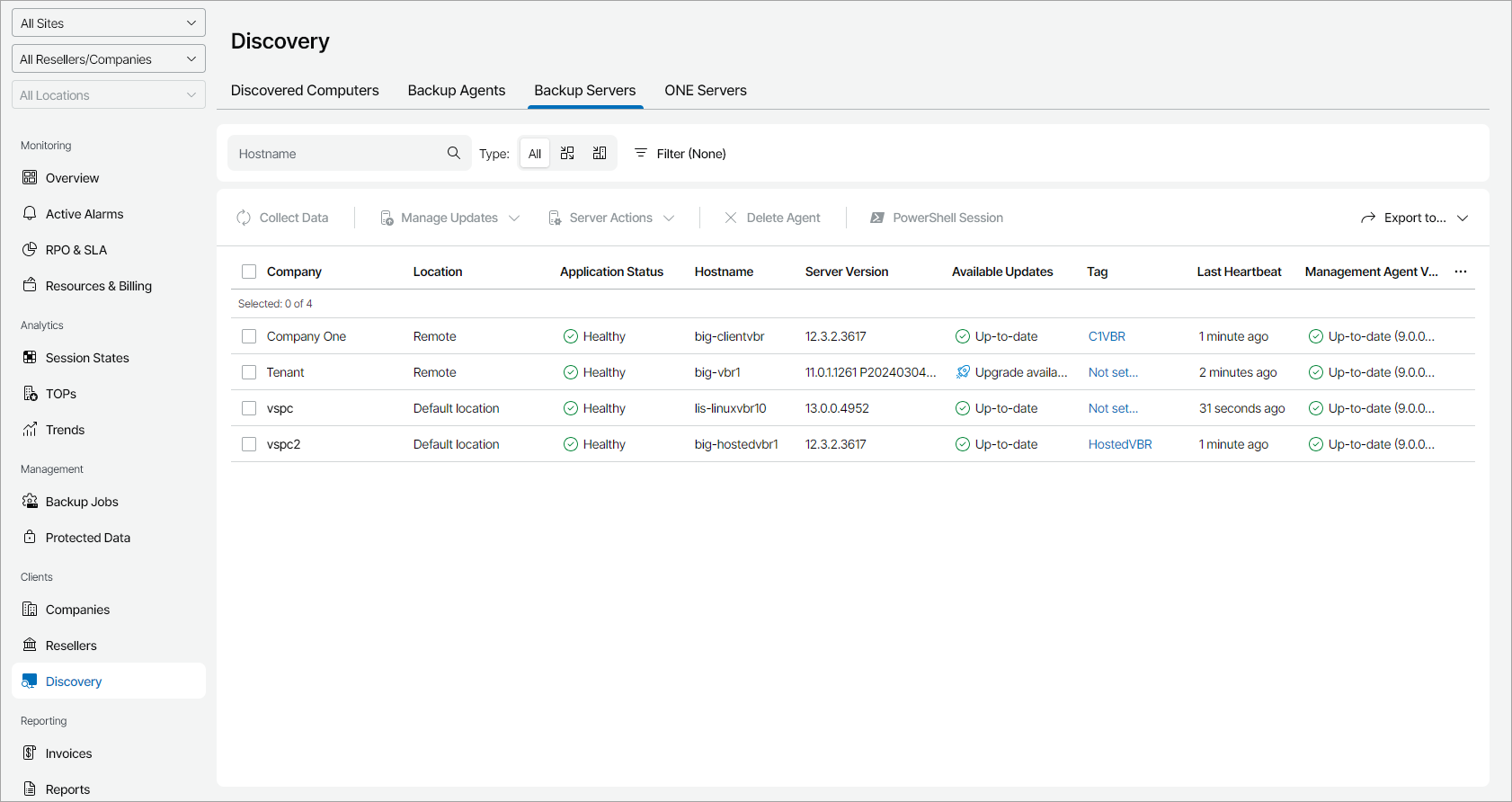Open RPO & SLA in sidebar

pos(76,250)
